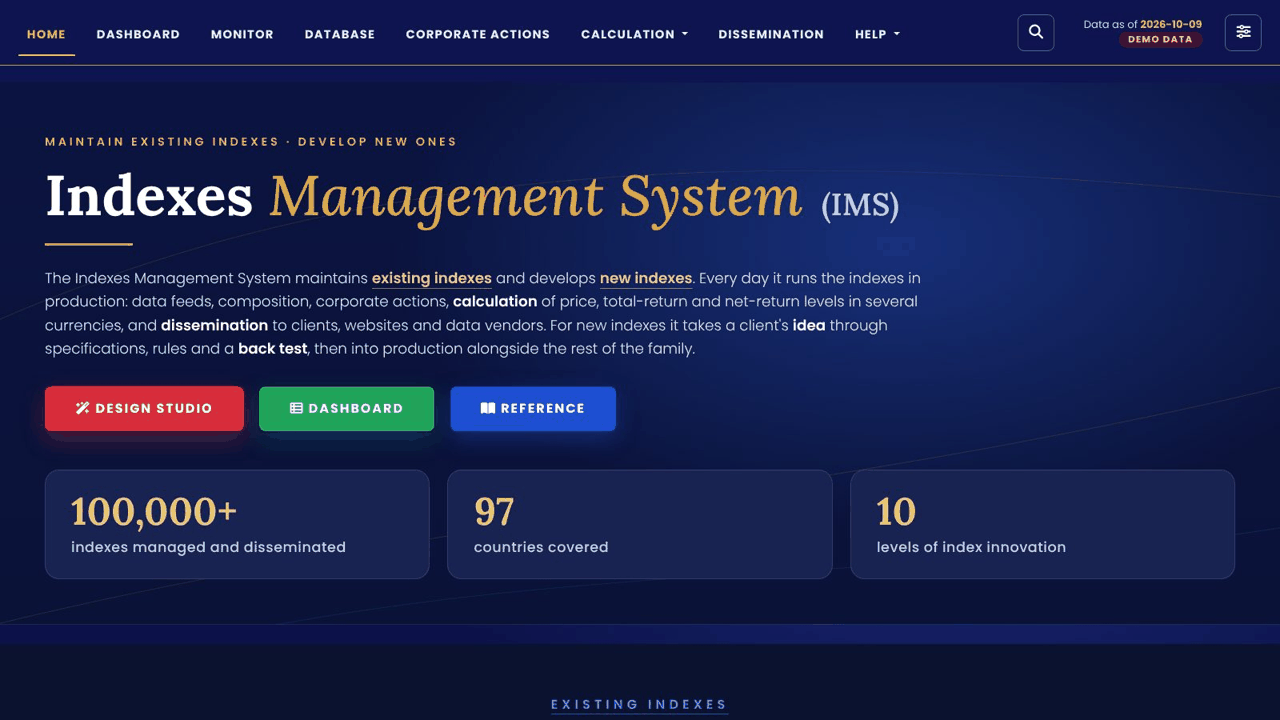This screenshot has width=1280, height=720.
Task: Select the '100,000+' indexes managed card
Action: [237, 524]
